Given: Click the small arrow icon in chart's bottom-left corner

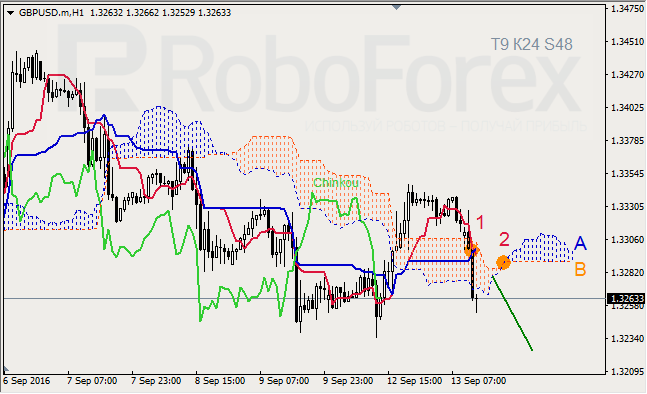Looking at the screenshot, I should [x=6, y=369].
